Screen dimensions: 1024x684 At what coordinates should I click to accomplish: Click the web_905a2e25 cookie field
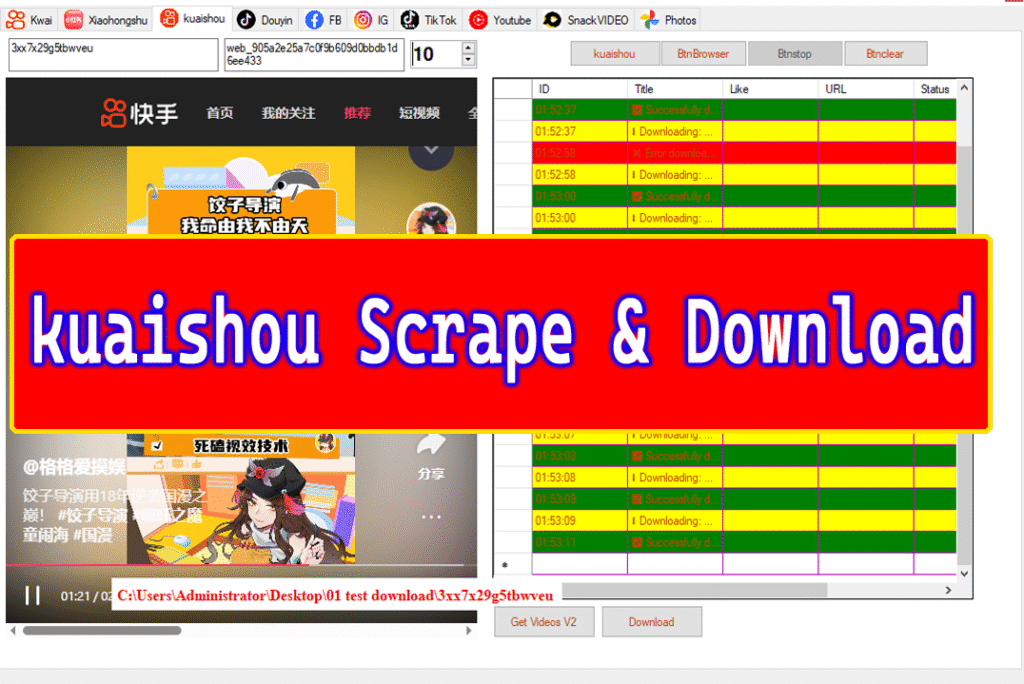(x=313, y=54)
